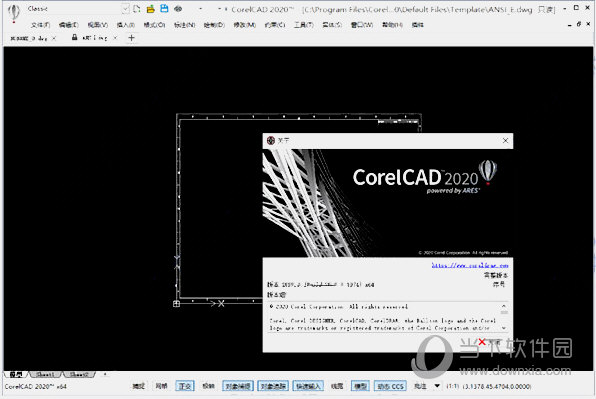
Task: Open the dropdown arrow before CorelCAD title
Action: pyautogui.click(x=219, y=8)
